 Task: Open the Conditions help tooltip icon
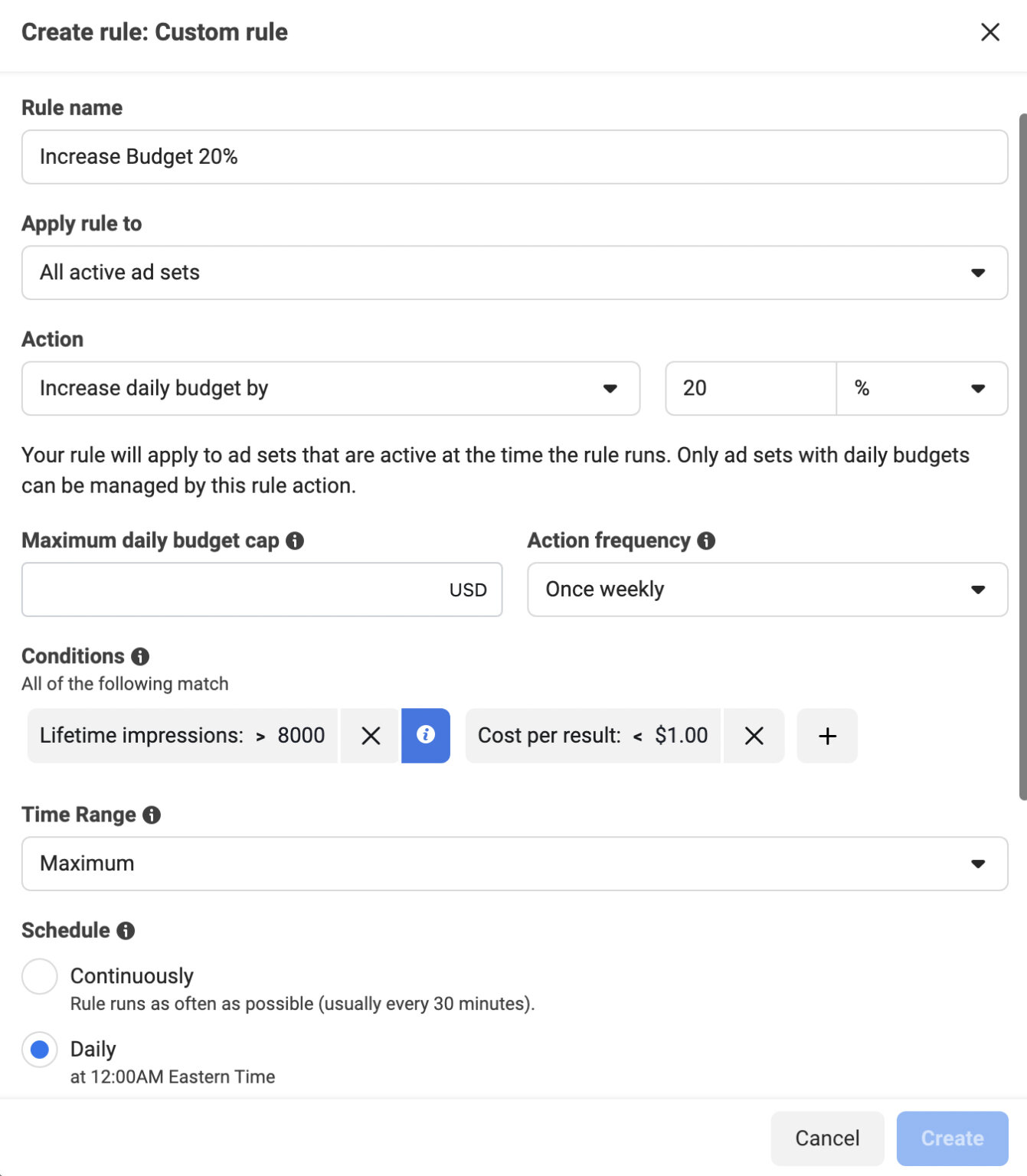(140, 656)
